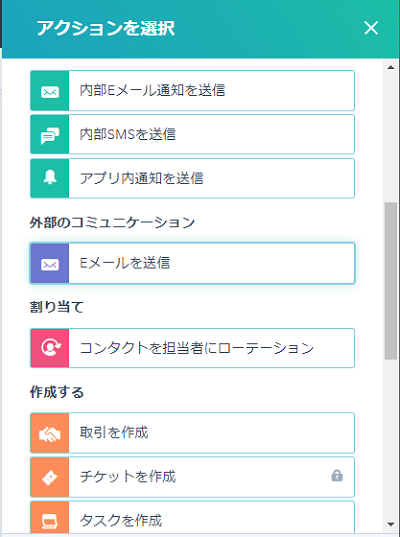Click the handshake icon for deal creation
The width and height of the screenshot is (400, 537).
50,434
